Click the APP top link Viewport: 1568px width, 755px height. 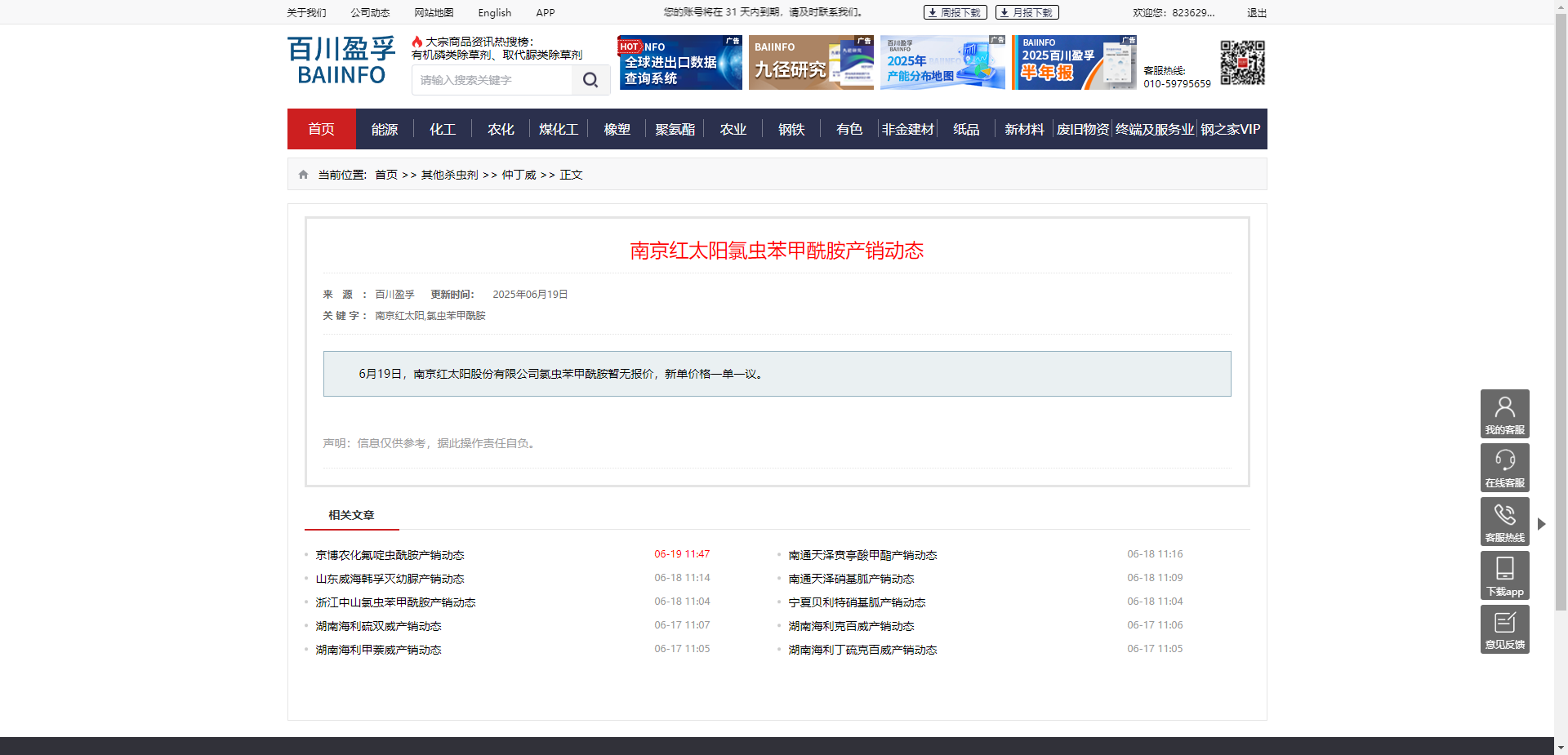point(546,12)
